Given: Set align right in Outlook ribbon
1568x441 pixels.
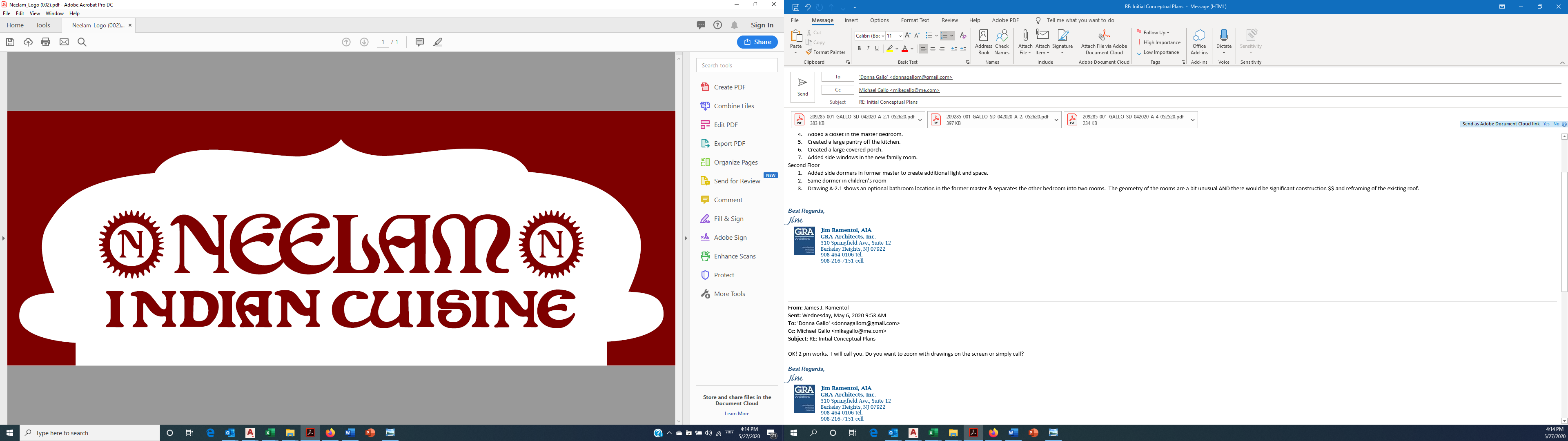Looking at the screenshot, I should (942, 49).
